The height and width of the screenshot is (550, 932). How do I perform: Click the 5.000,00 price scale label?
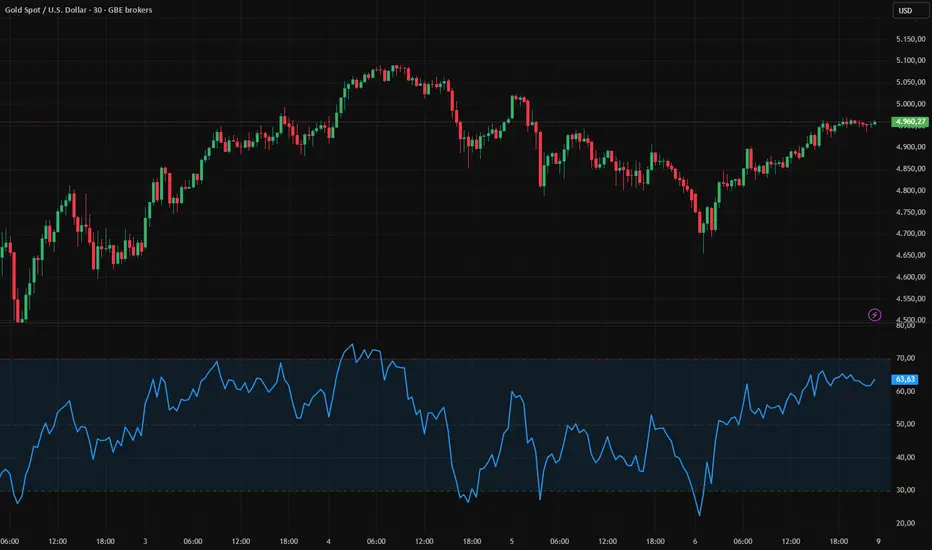tap(911, 103)
